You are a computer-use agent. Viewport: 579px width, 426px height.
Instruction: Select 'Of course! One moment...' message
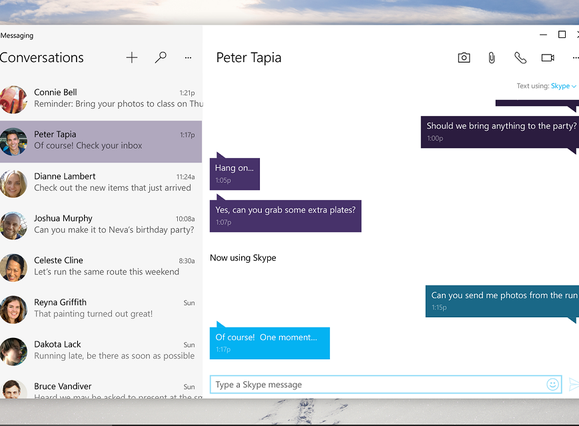[270, 343]
